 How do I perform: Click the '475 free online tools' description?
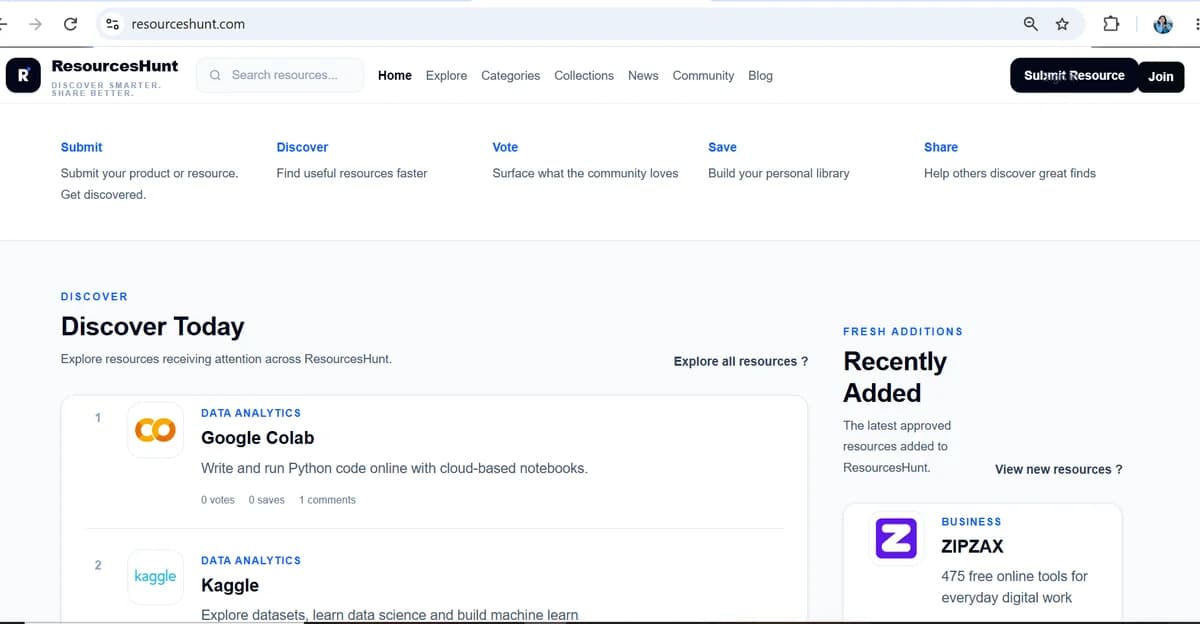pos(1014,587)
